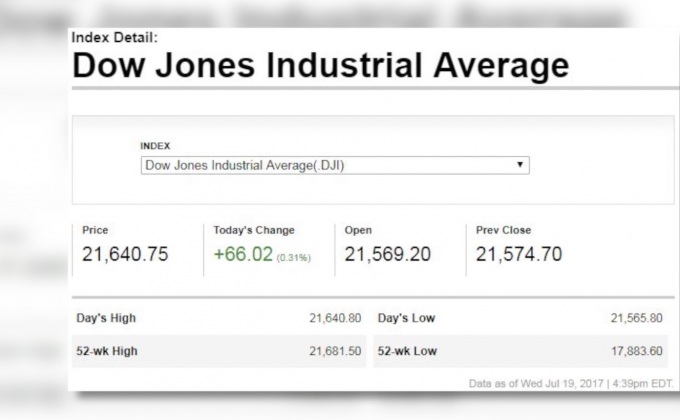The width and height of the screenshot is (680, 420).
Task: Select the Price value 21,640.75
Action: tap(125, 254)
